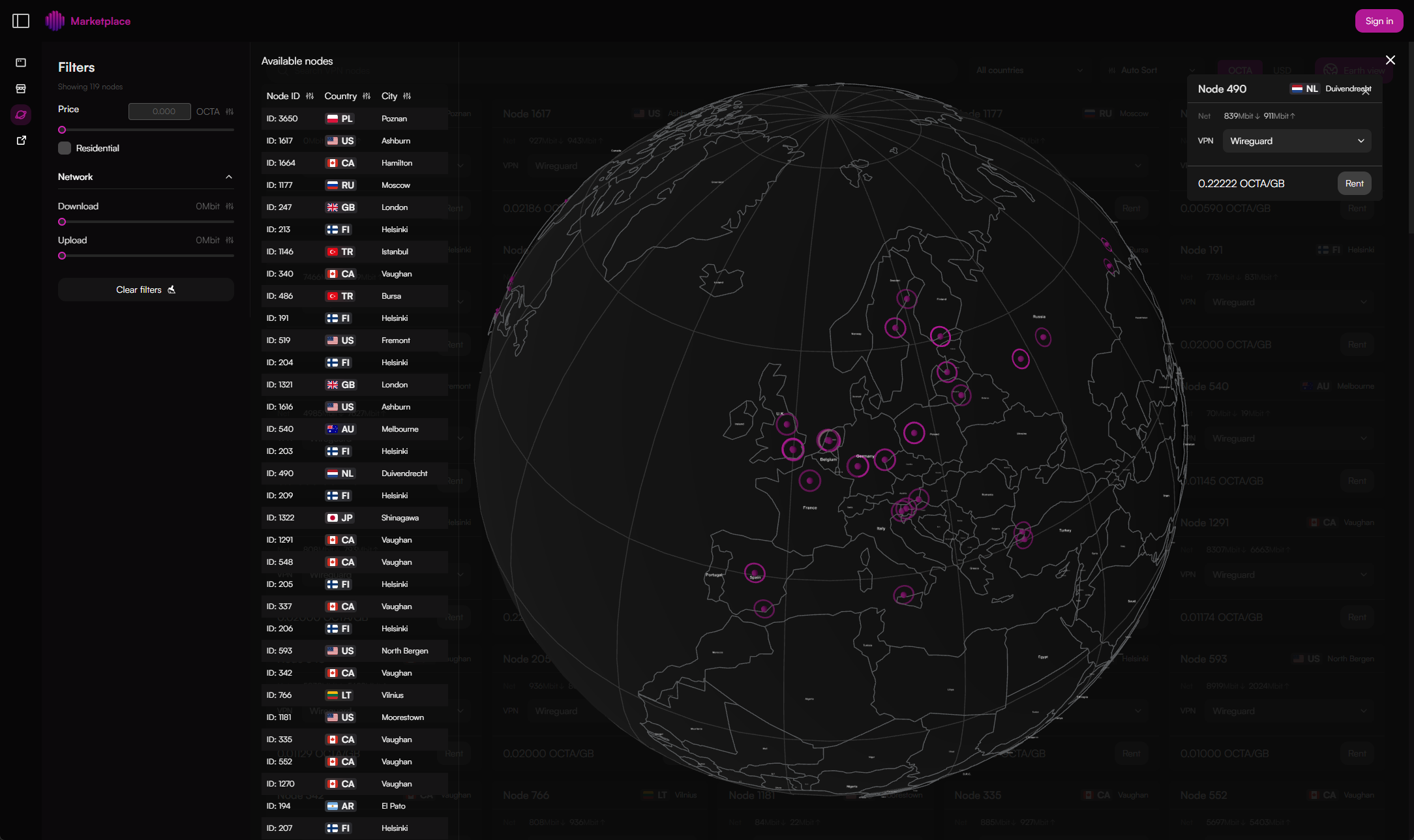Viewport: 1414px width, 840px height.
Task: Select the globe/planet icon in the left sidebar
Action: tap(21, 114)
